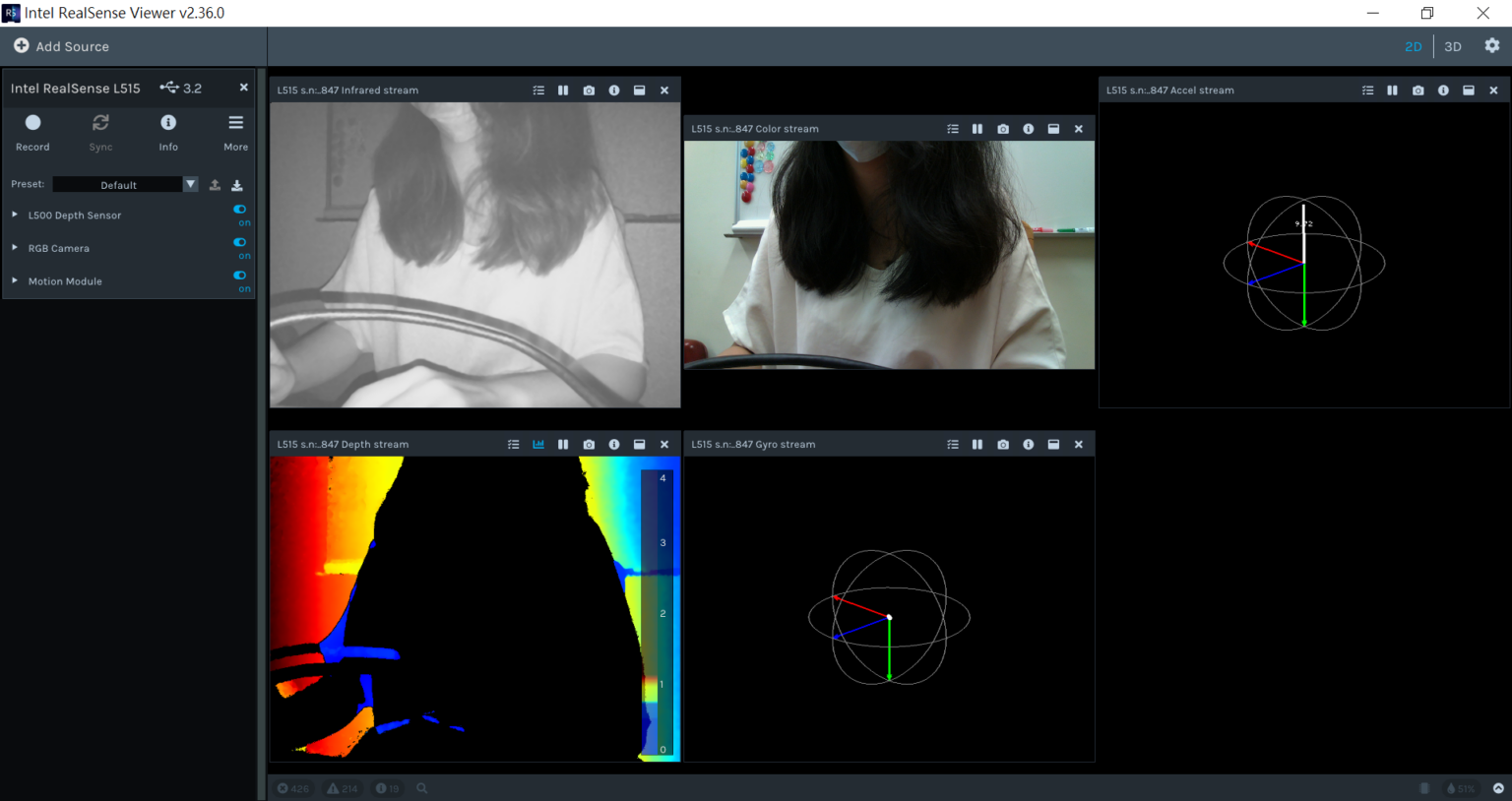Click Add Source button

pos(61,46)
